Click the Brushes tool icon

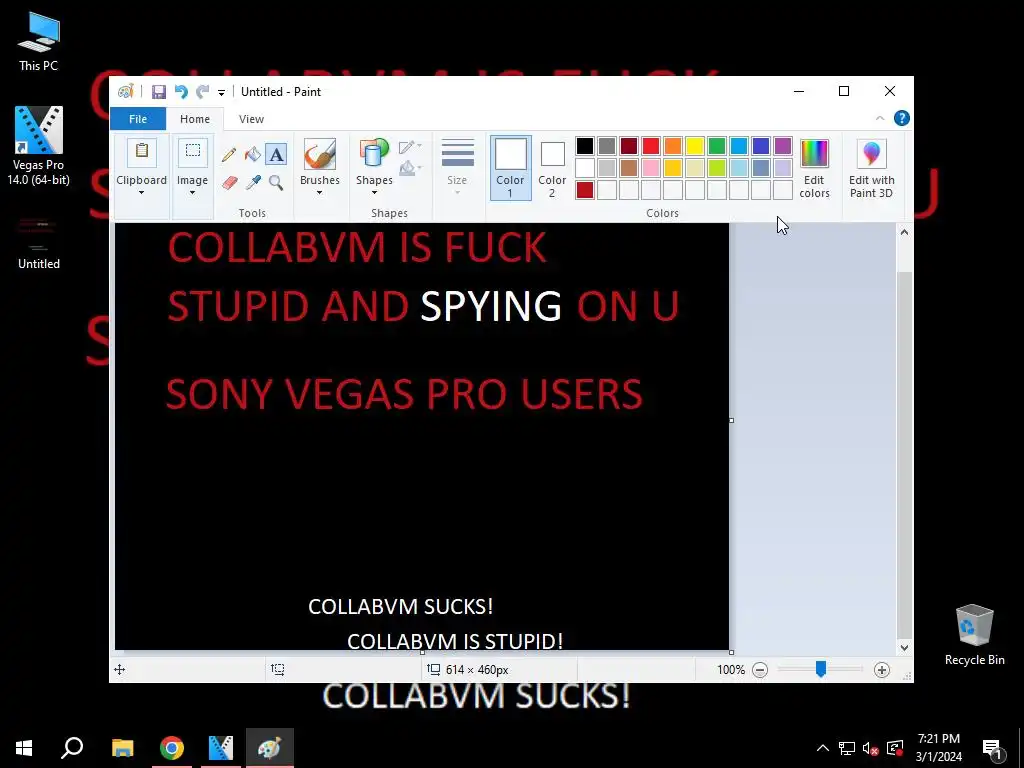(320, 155)
